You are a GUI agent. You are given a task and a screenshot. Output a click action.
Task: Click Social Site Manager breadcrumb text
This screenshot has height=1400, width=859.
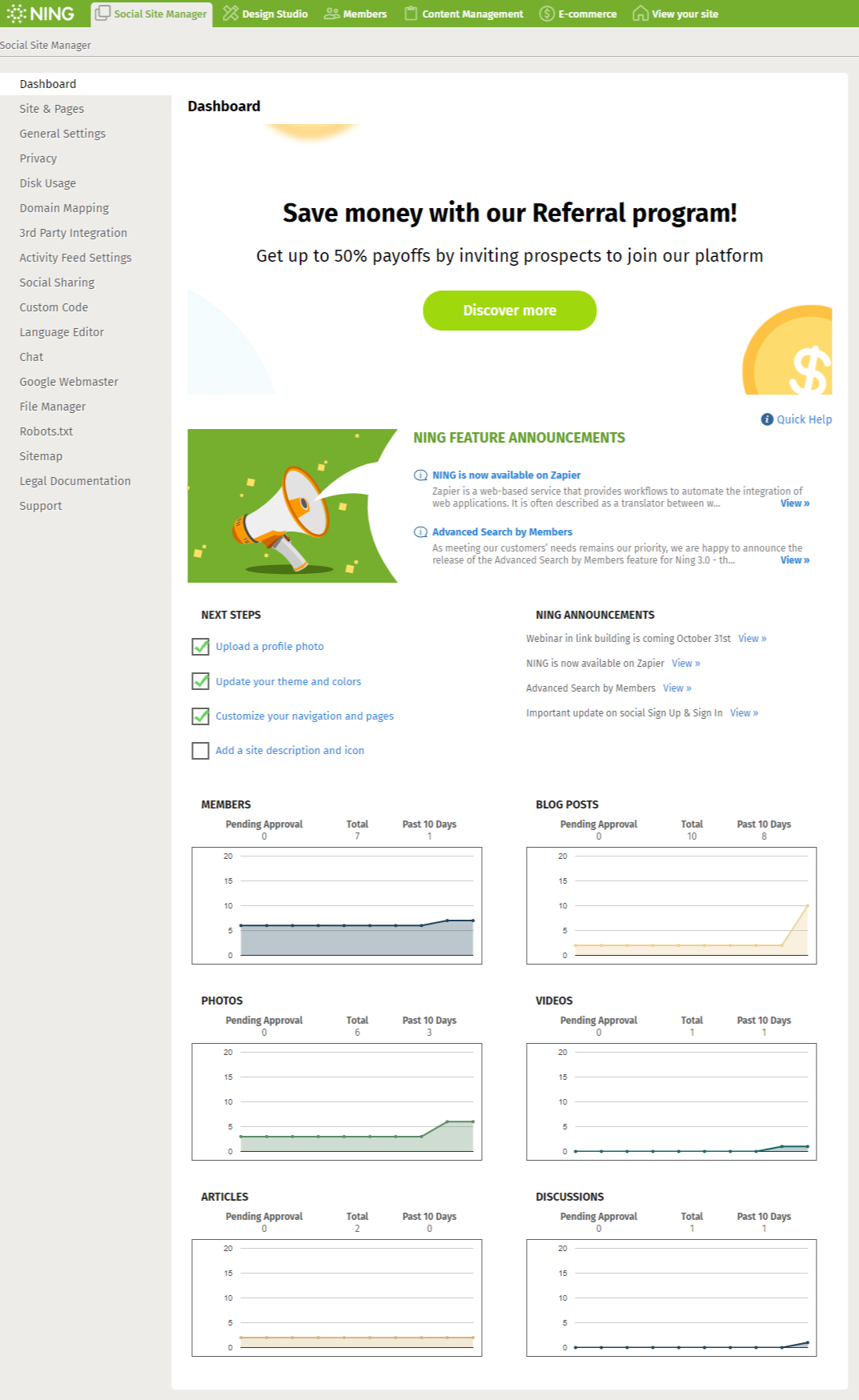pos(46,46)
